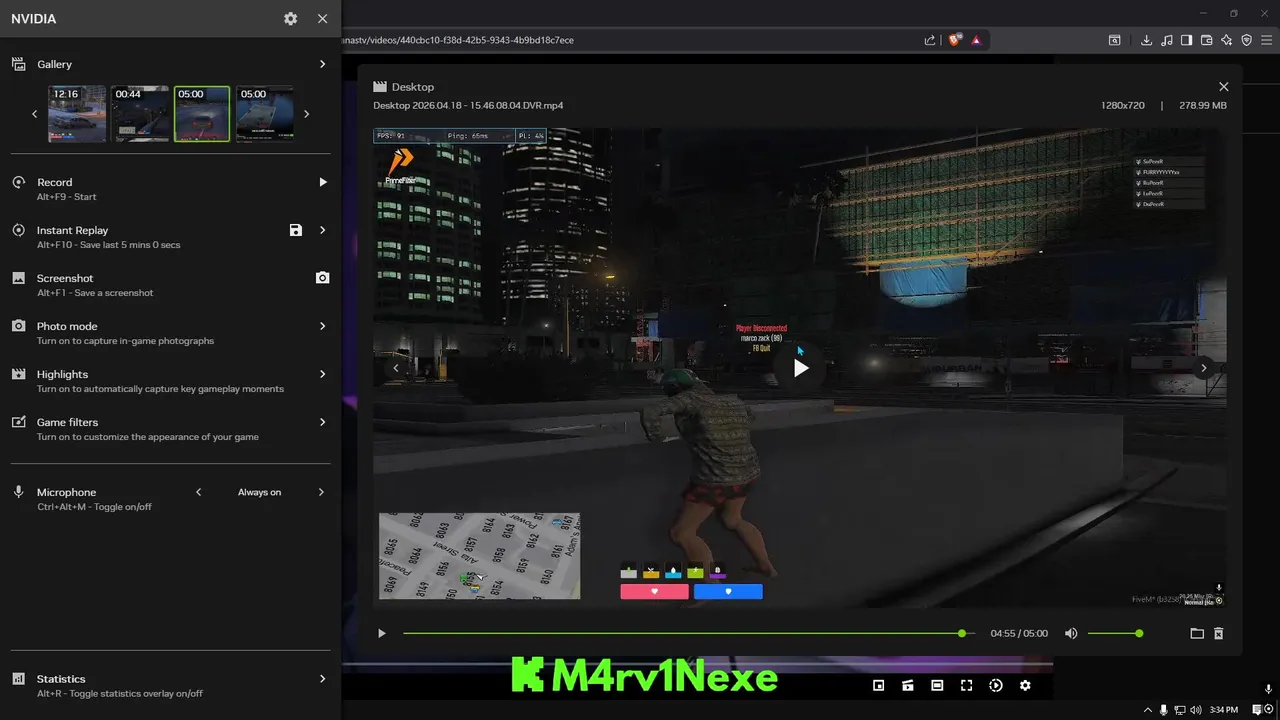Take a screenshot with camera icon
Viewport: 1280px width, 720px height.
click(322, 278)
